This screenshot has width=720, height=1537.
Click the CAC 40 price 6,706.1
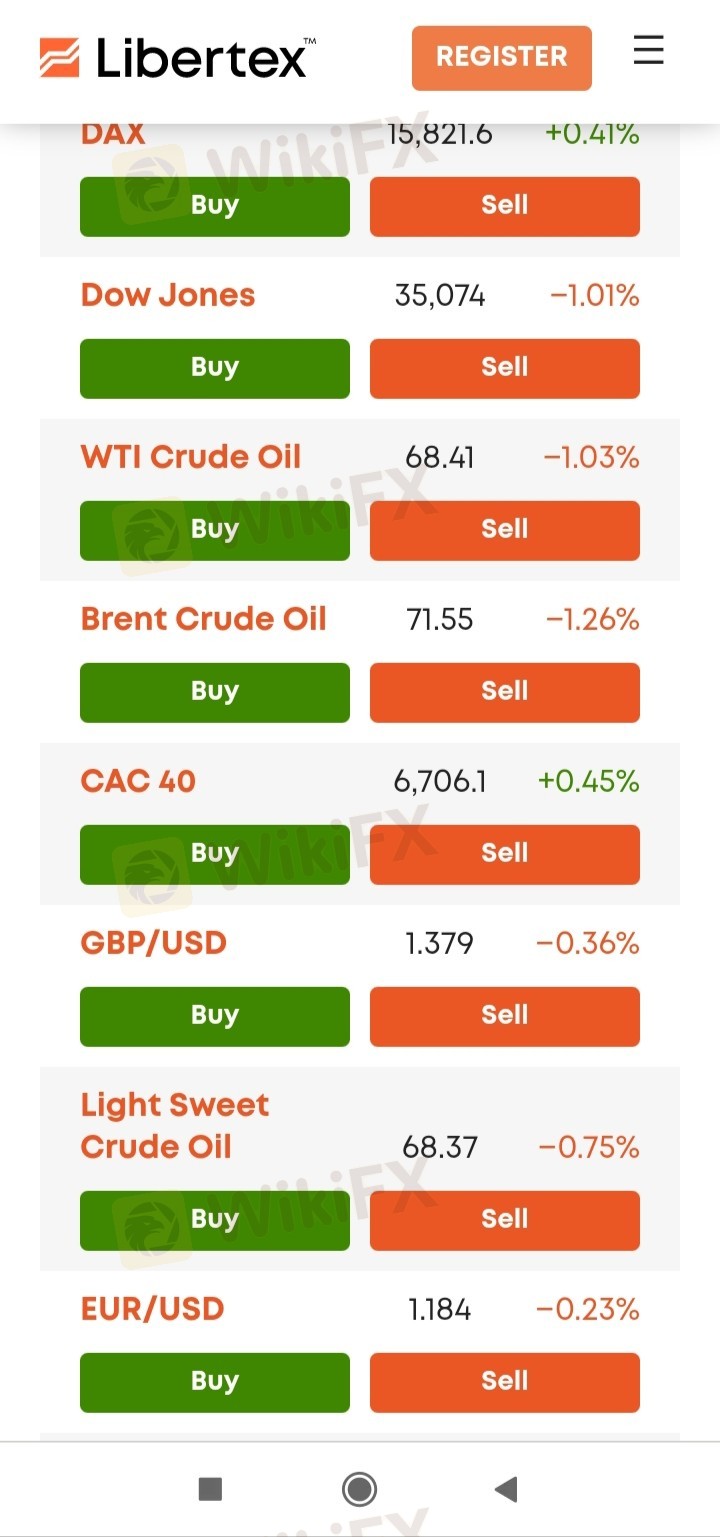[x=440, y=781]
